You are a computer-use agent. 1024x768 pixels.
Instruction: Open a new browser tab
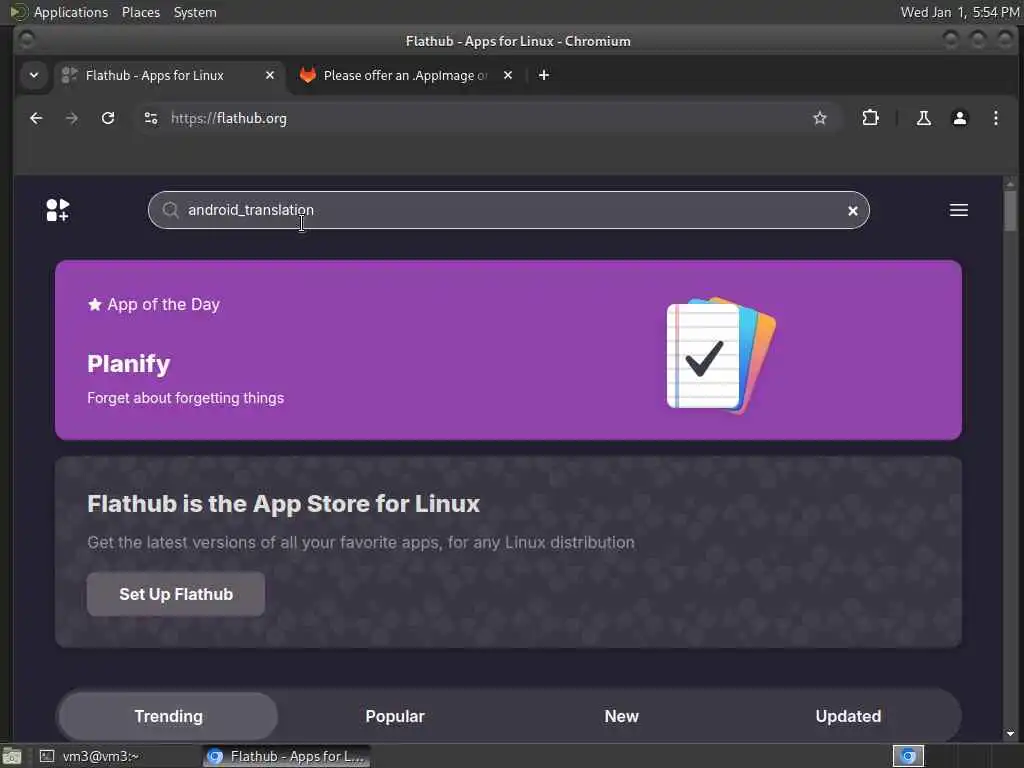point(543,75)
